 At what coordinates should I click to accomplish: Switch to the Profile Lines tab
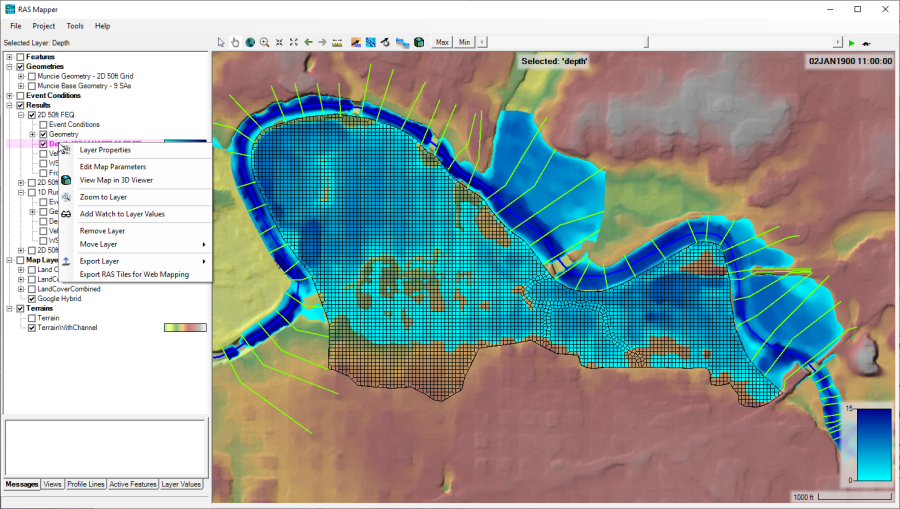pos(86,484)
